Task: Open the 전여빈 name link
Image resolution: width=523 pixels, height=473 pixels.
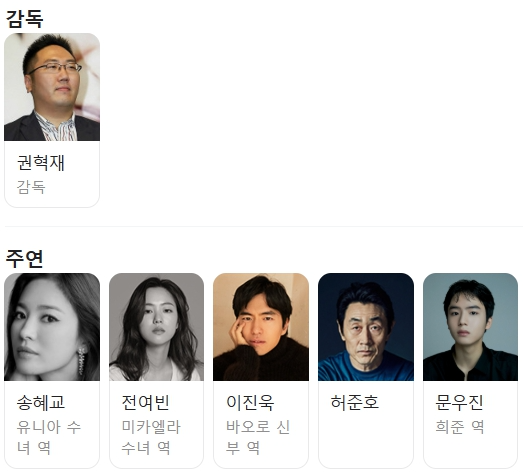Action: tap(145, 402)
